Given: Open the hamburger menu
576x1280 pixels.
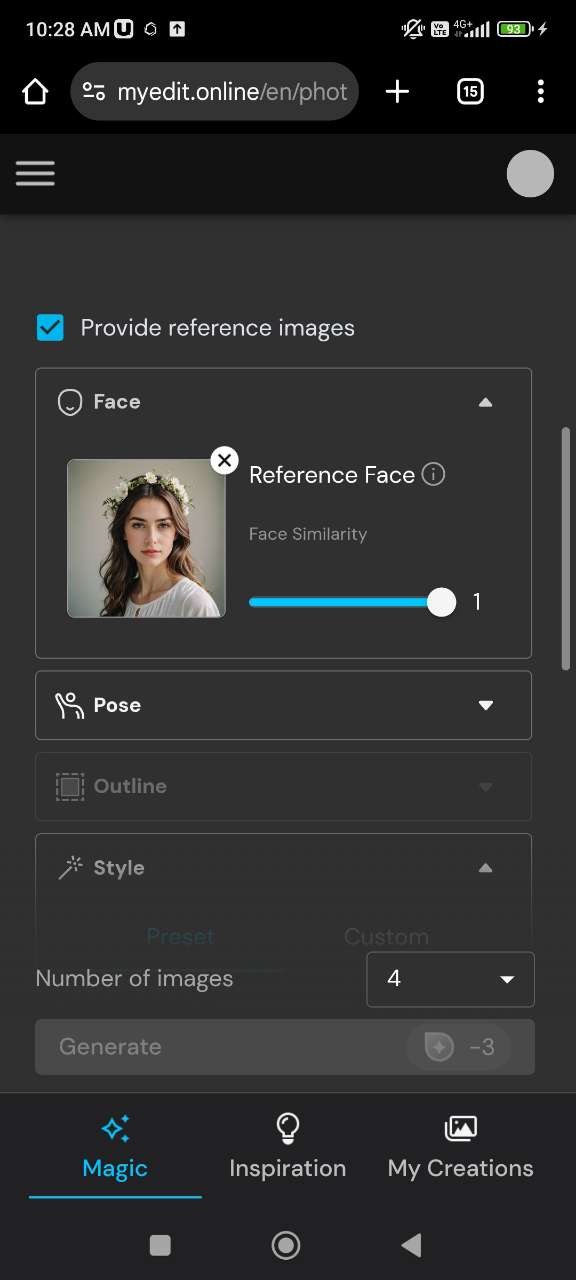Looking at the screenshot, I should pos(35,173).
